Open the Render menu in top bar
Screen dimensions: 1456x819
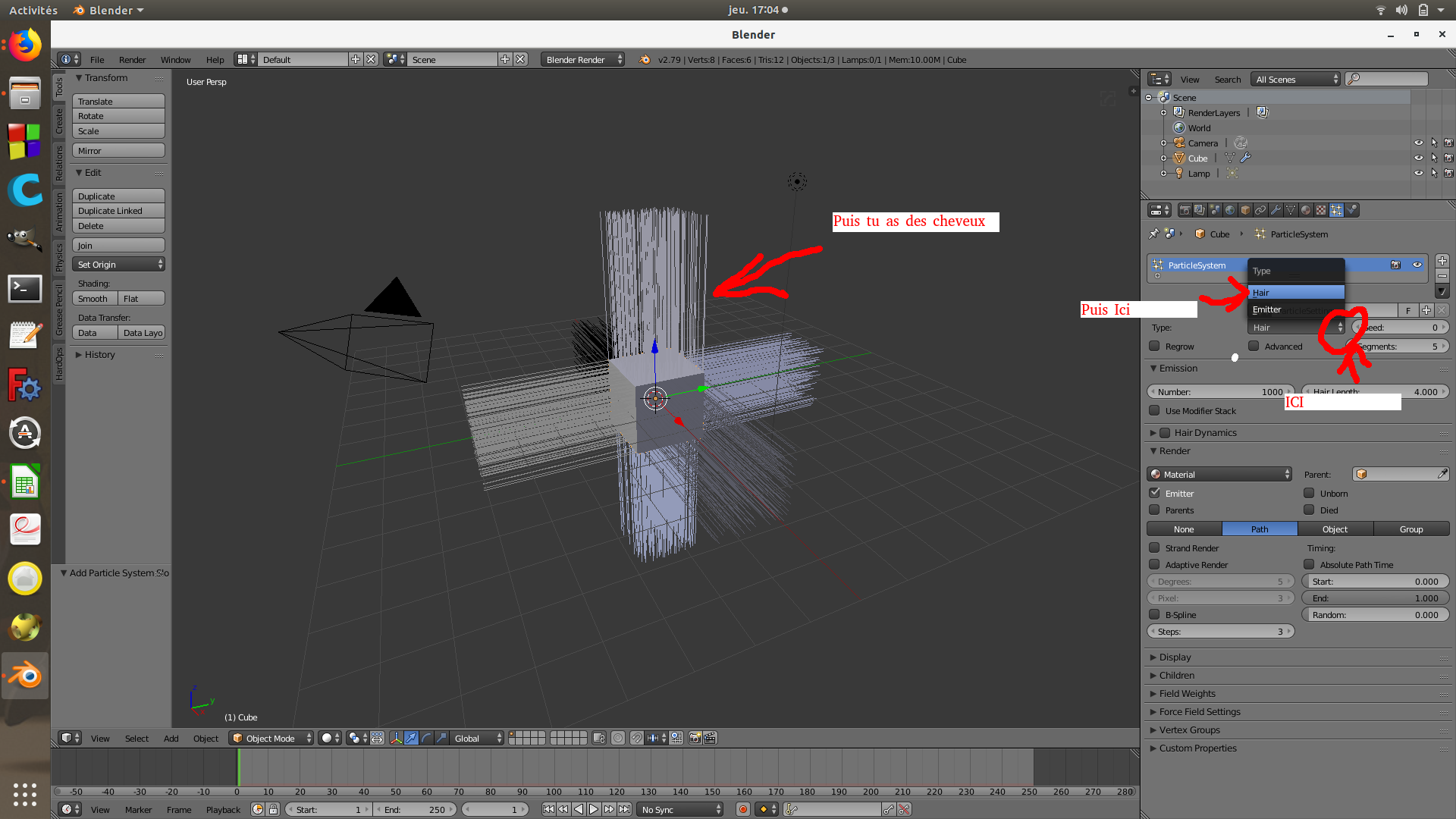tap(132, 59)
